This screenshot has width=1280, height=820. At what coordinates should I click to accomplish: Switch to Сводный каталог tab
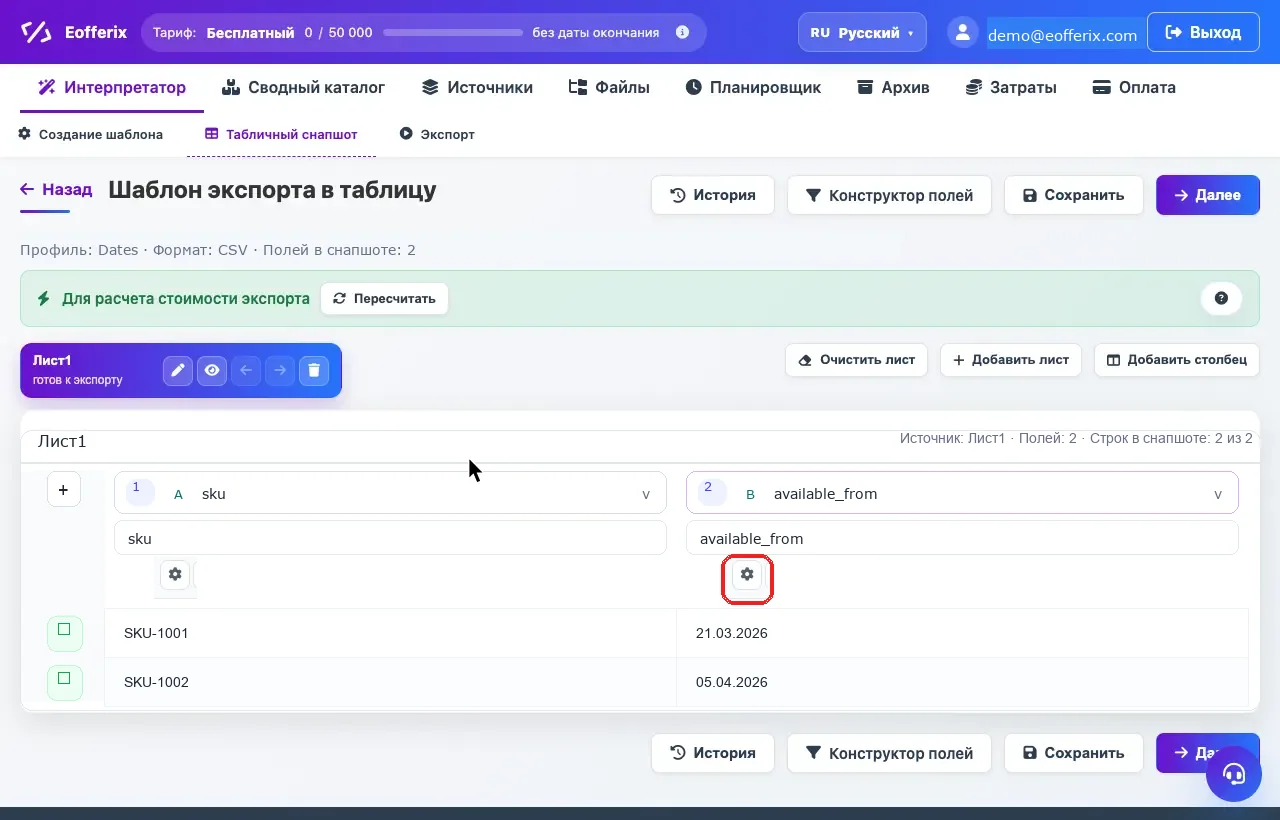pyautogui.click(x=303, y=87)
